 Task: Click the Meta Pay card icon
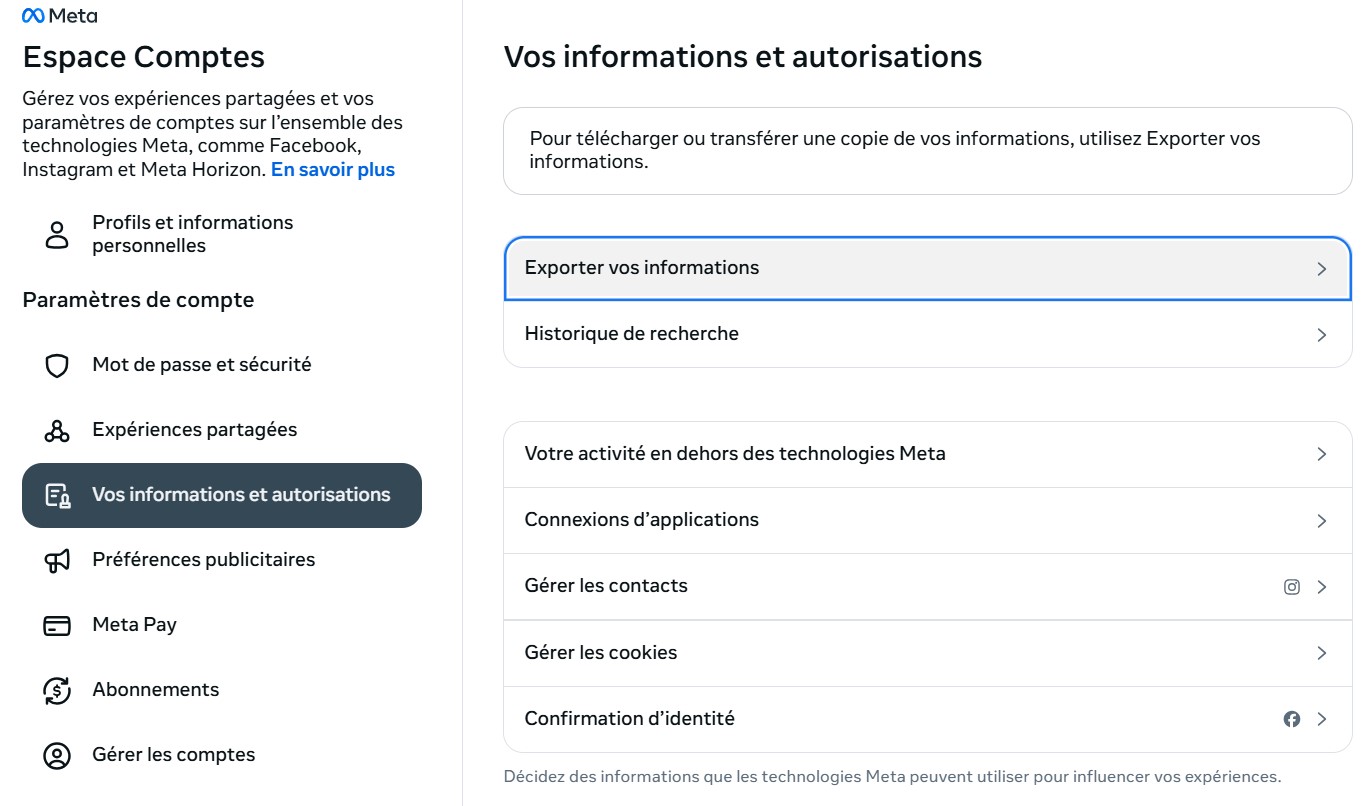coord(57,625)
